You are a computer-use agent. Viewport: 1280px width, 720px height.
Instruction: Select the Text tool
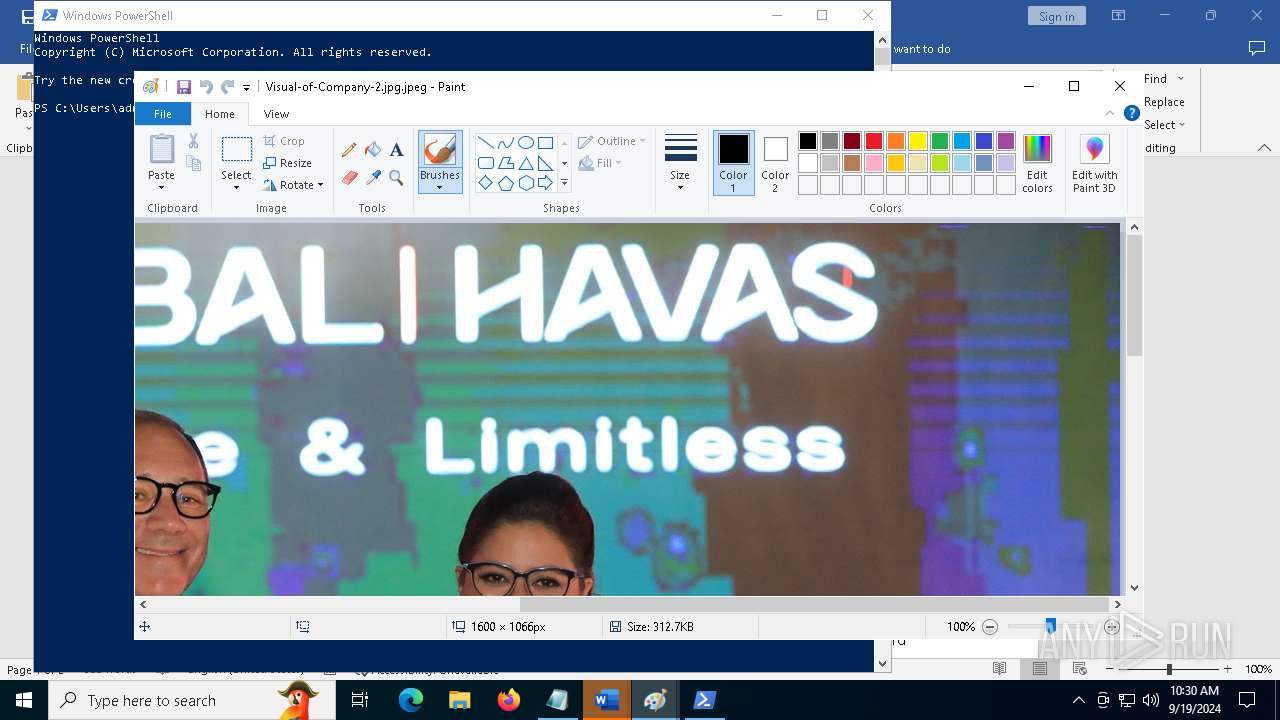pos(396,150)
